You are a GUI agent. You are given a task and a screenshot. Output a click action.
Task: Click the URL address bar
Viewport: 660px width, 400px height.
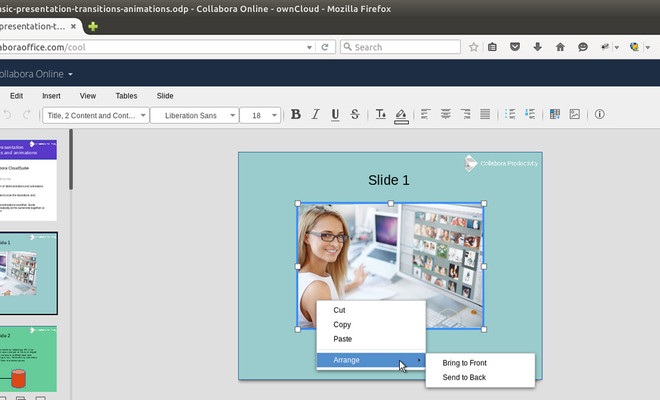click(x=152, y=47)
